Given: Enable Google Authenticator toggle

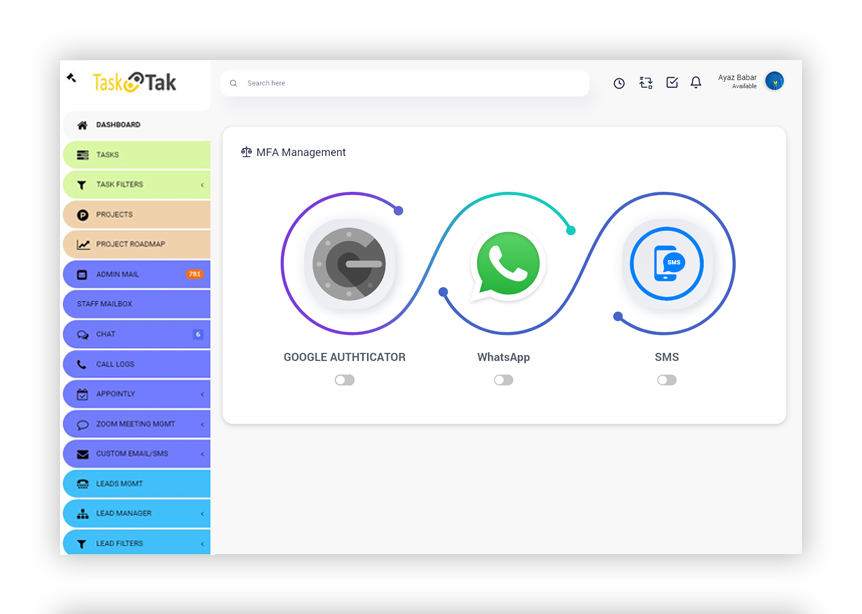Looking at the screenshot, I should 345,380.
